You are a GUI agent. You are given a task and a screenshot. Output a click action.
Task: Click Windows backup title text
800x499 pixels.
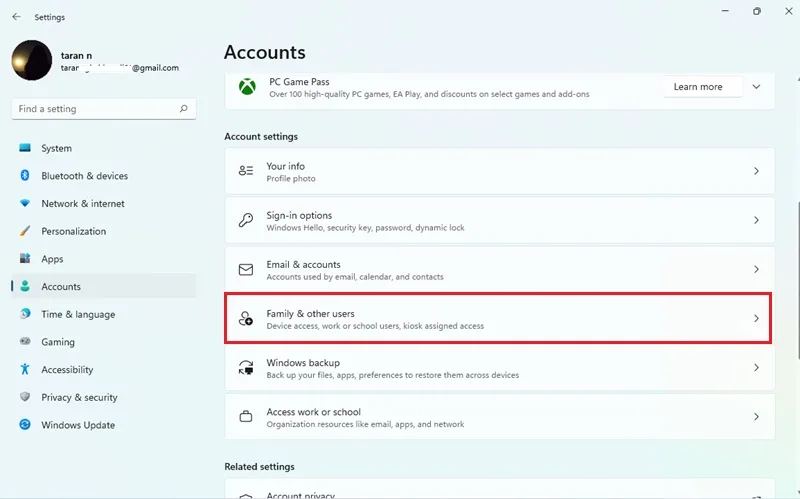click(303, 363)
